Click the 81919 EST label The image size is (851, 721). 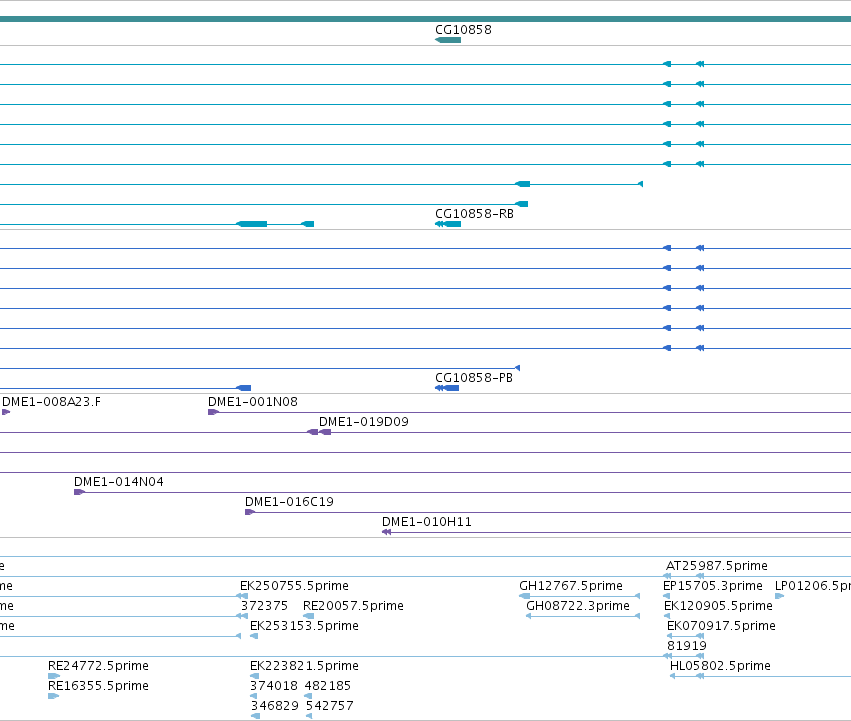(x=687, y=647)
